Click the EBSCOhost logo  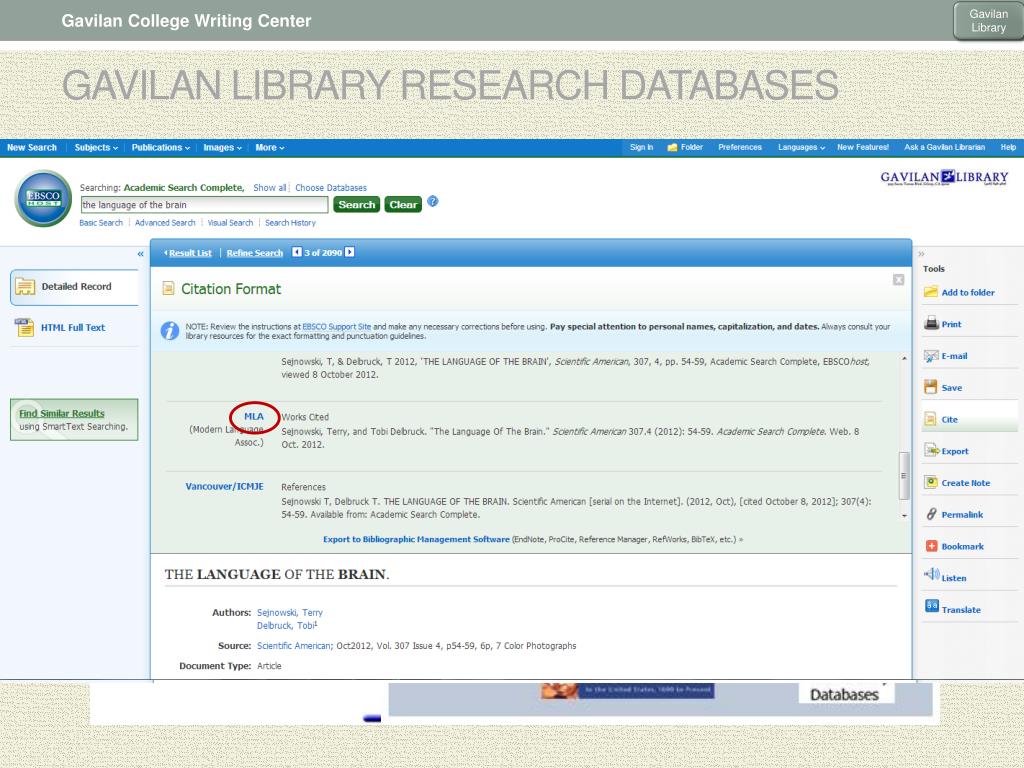(x=43, y=199)
